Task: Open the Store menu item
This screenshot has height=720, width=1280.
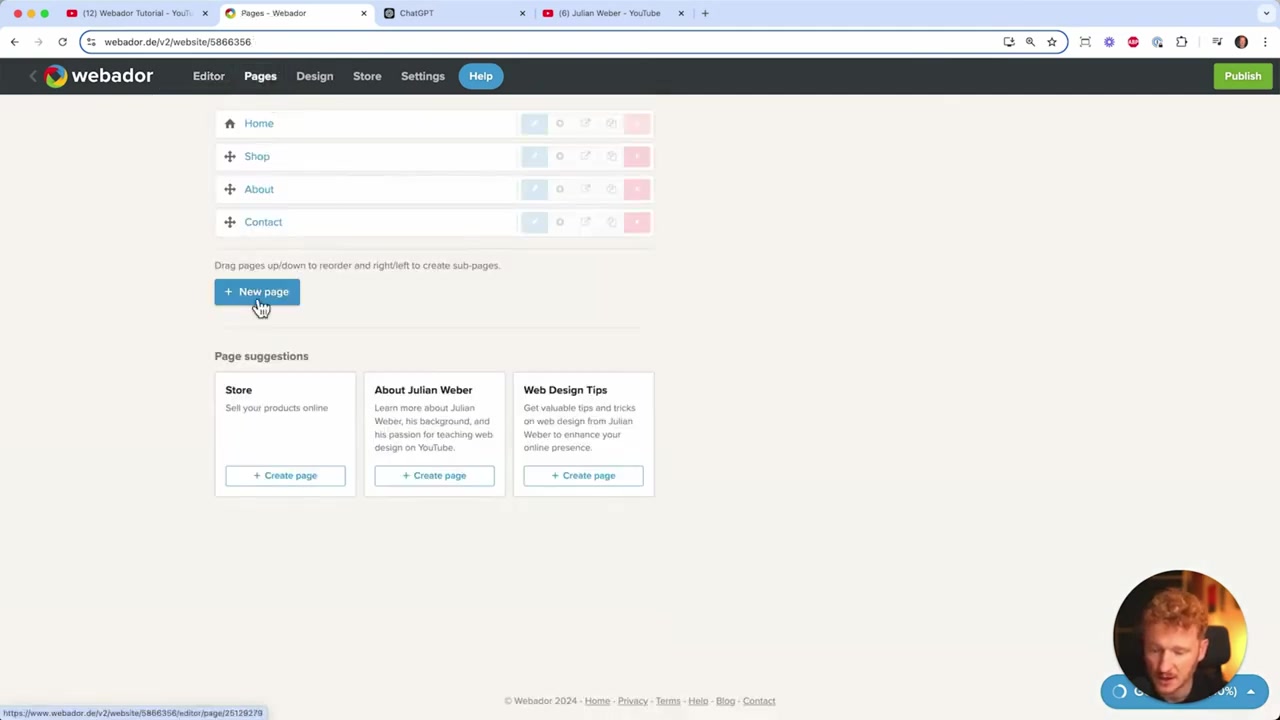Action: pyautogui.click(x=367, y=76)
